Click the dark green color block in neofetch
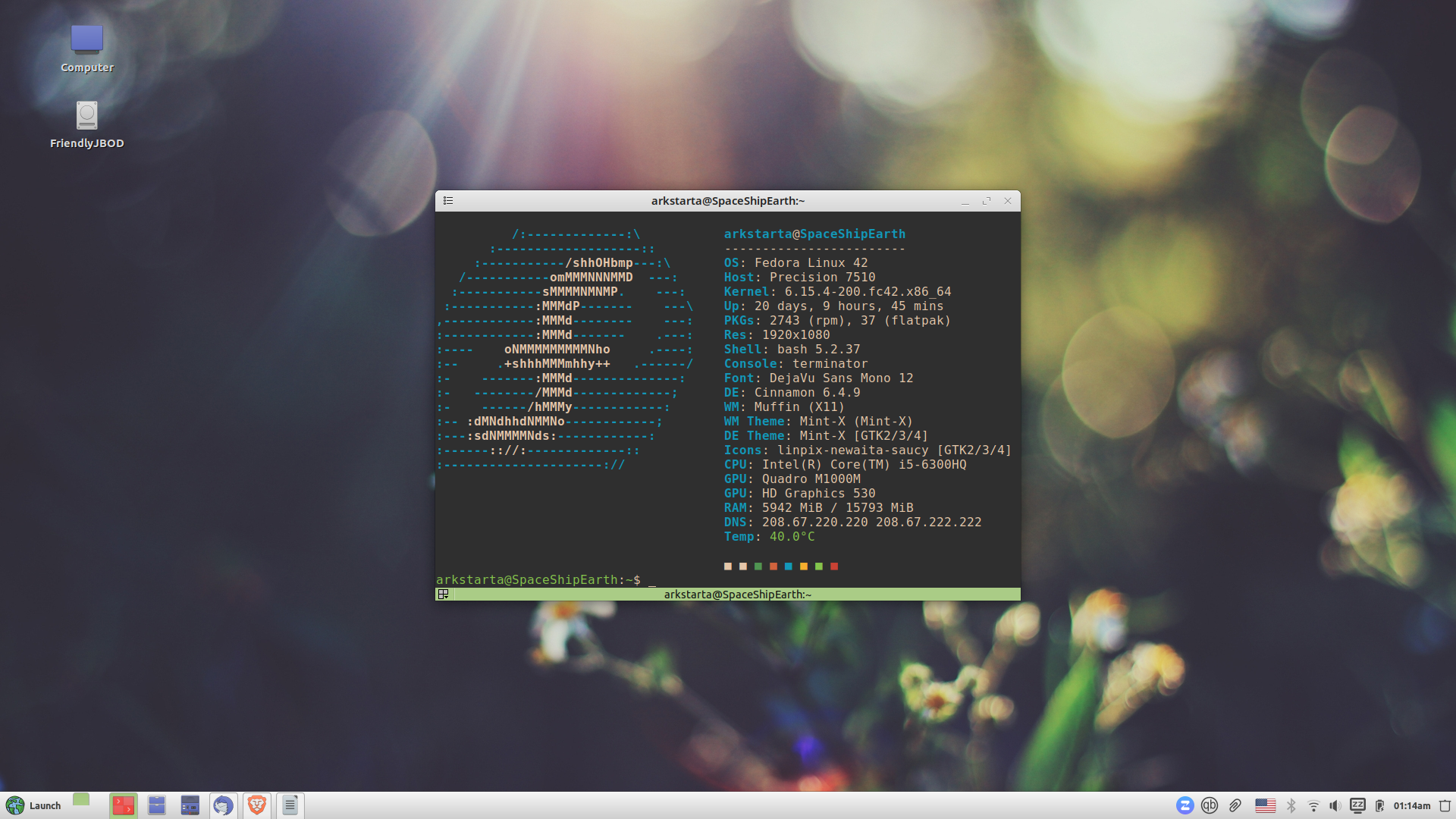 coord(758,566)
